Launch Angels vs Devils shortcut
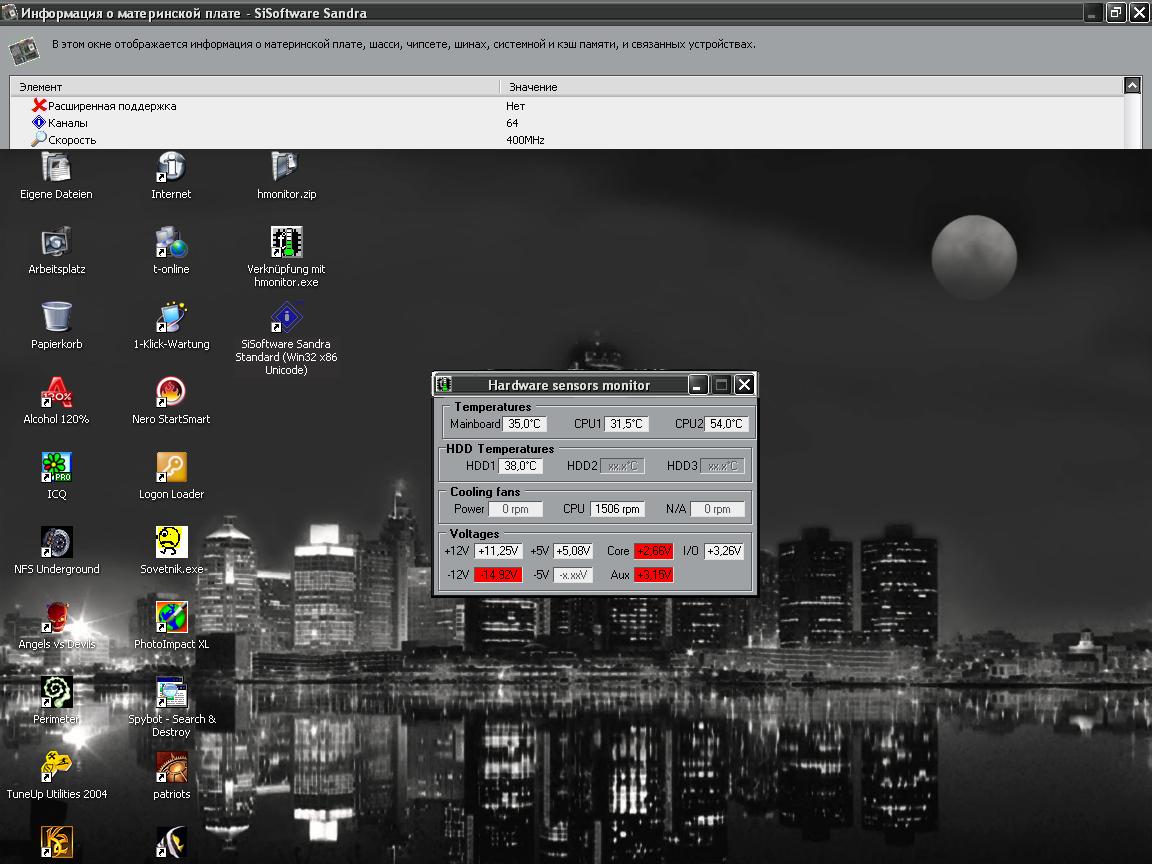This screenshot has height=864, width=1152. (x=56, y=617)
